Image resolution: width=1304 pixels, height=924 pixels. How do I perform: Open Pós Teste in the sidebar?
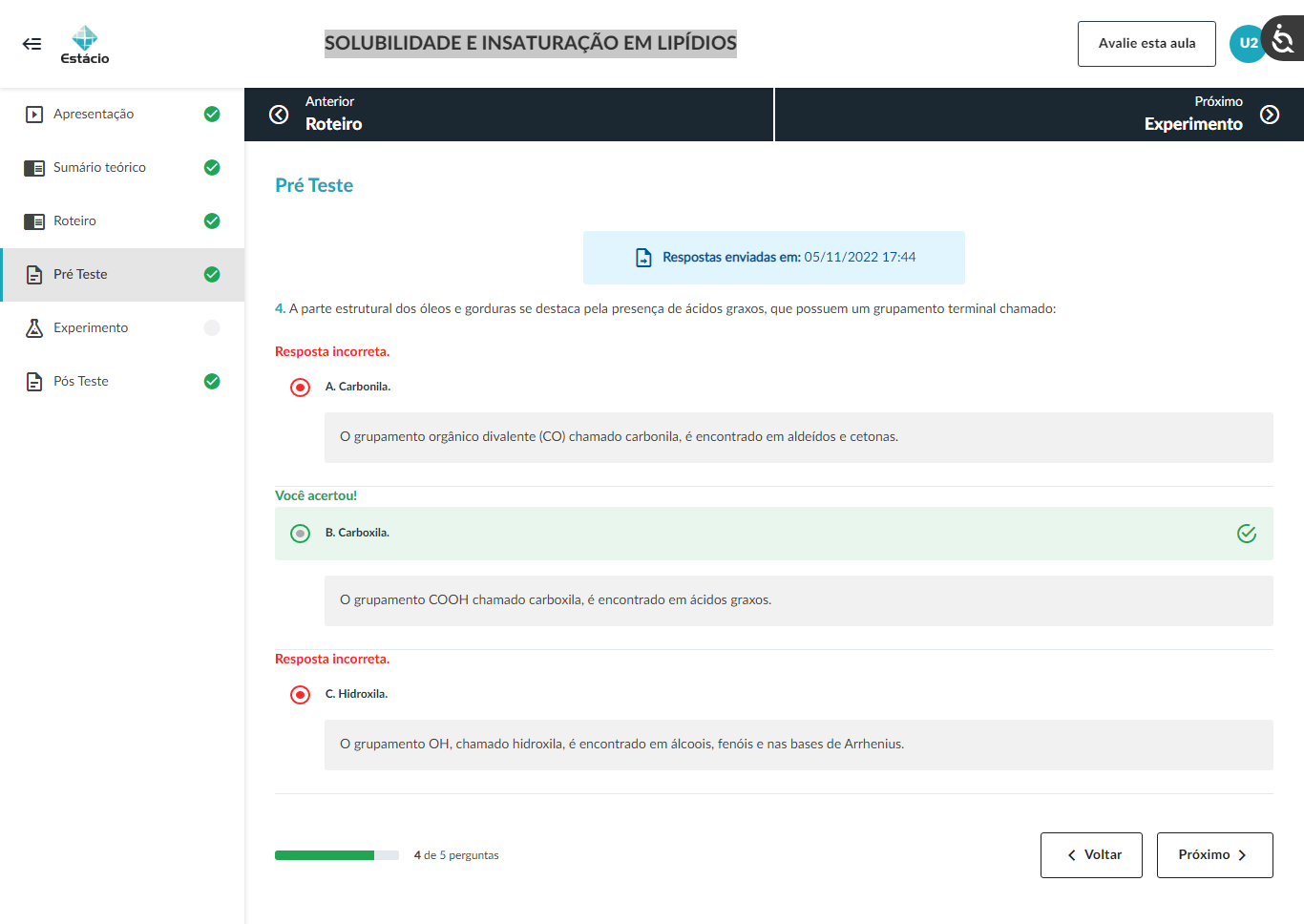click(81, 382)
